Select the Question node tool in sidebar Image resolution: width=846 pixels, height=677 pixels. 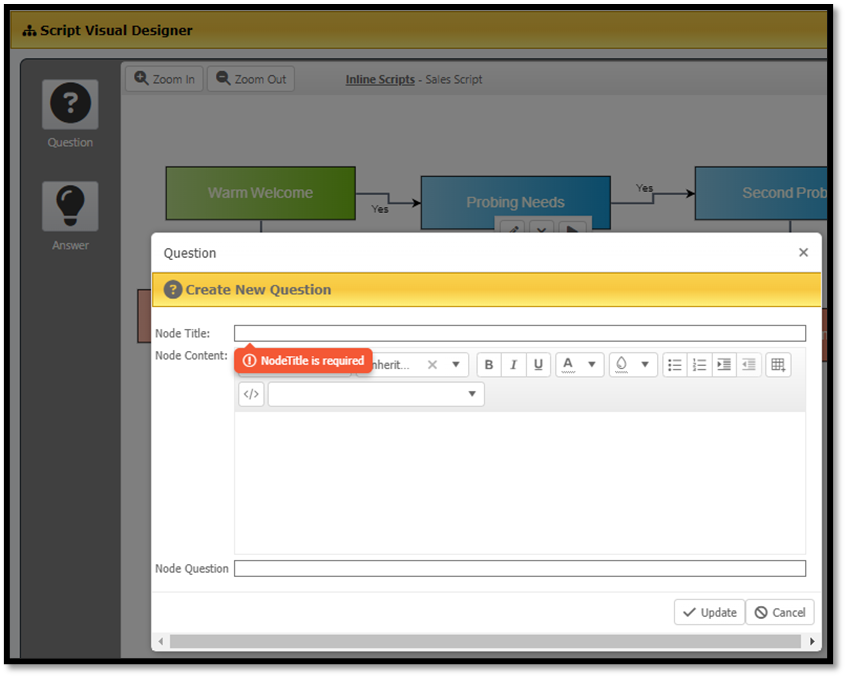point(70,104)
